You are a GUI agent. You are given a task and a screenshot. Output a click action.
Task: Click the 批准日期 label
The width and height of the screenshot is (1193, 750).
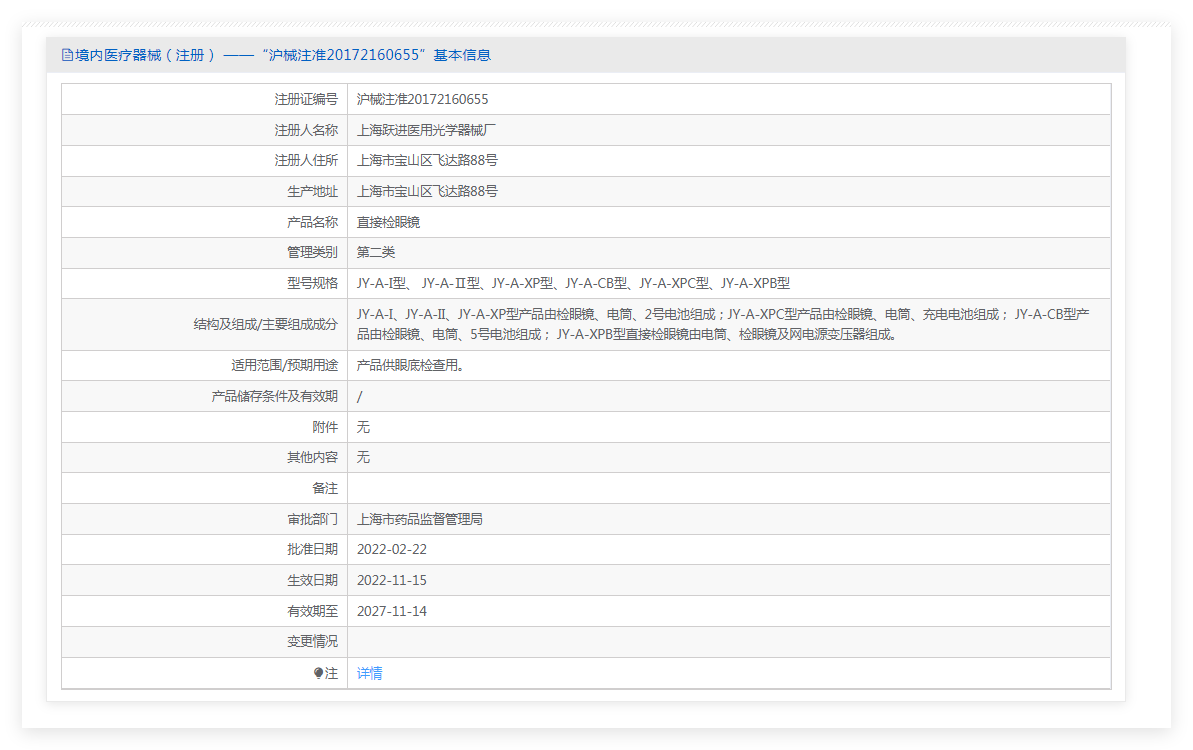point(312,549)
